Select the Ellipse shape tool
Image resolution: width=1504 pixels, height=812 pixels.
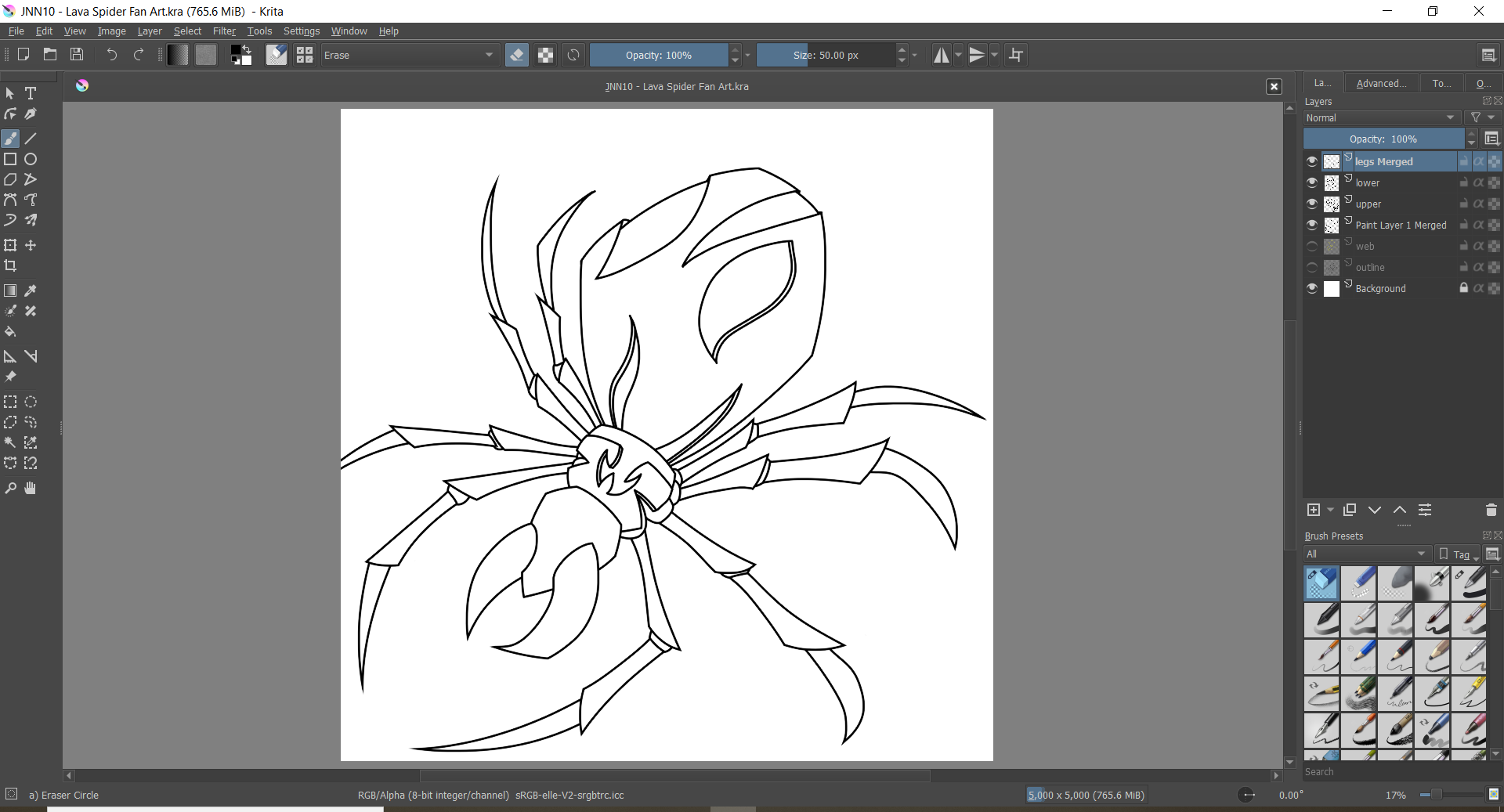click(x=31, y=159)
